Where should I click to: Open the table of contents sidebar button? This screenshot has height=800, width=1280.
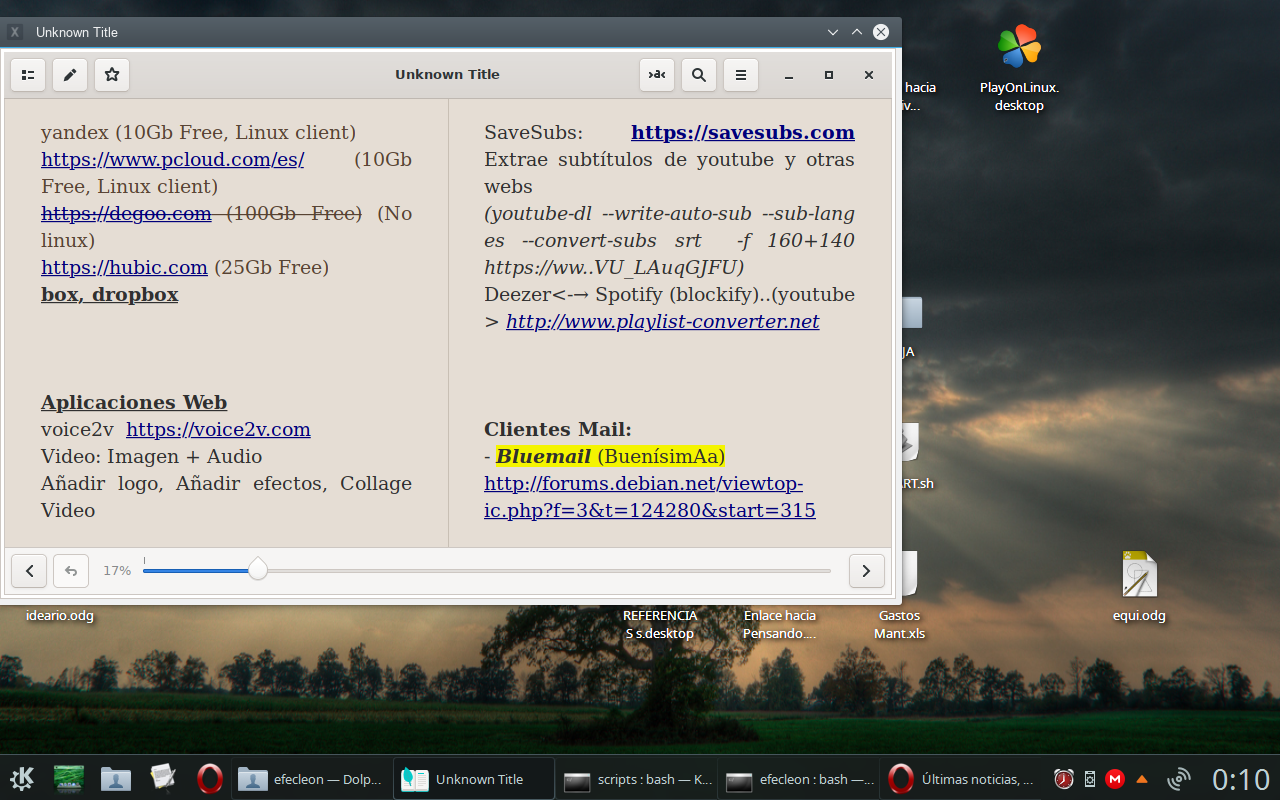(28, 75)
